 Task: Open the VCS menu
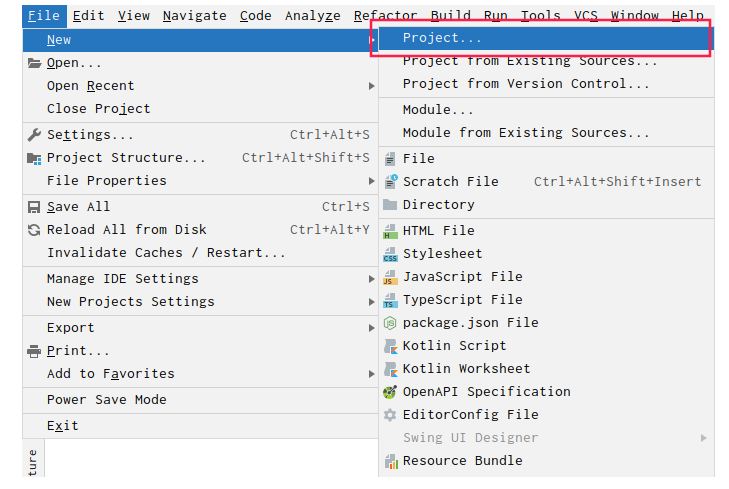(585, 16)
